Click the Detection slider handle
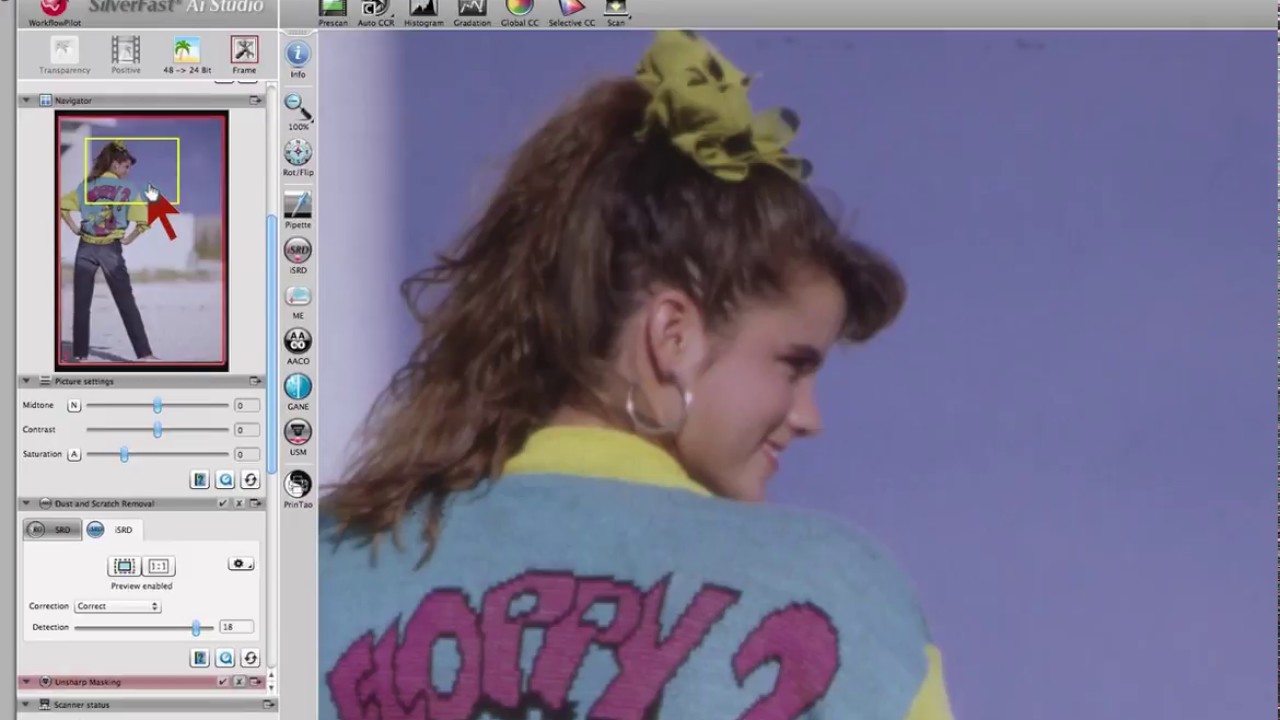The image size is (1280, 720). pyautogui.click(x=196, y=627)
